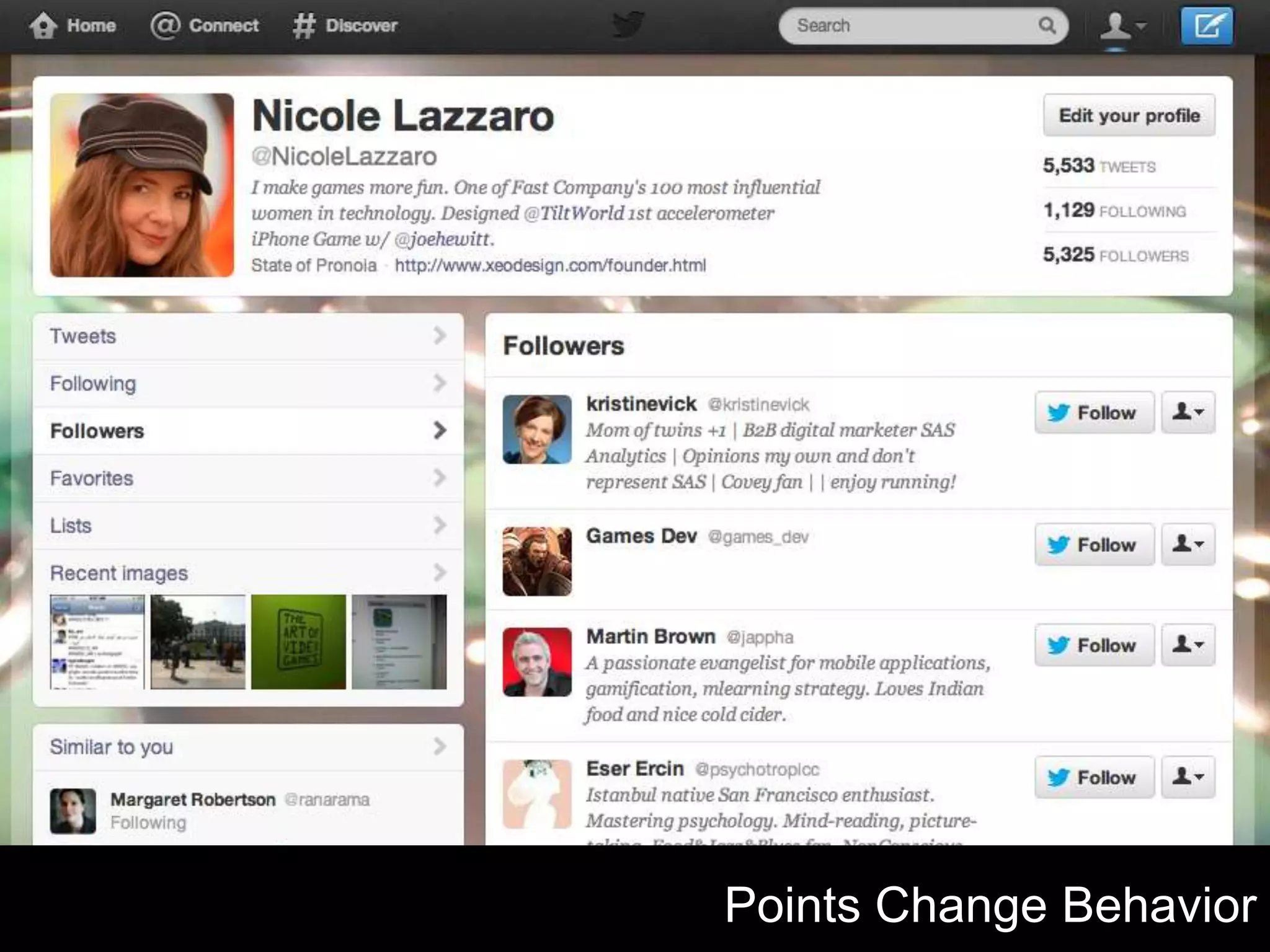Follow Games Dev account
This screenshot has width=1270, height=952.
pyautogui.click(x=1095, y=544)
